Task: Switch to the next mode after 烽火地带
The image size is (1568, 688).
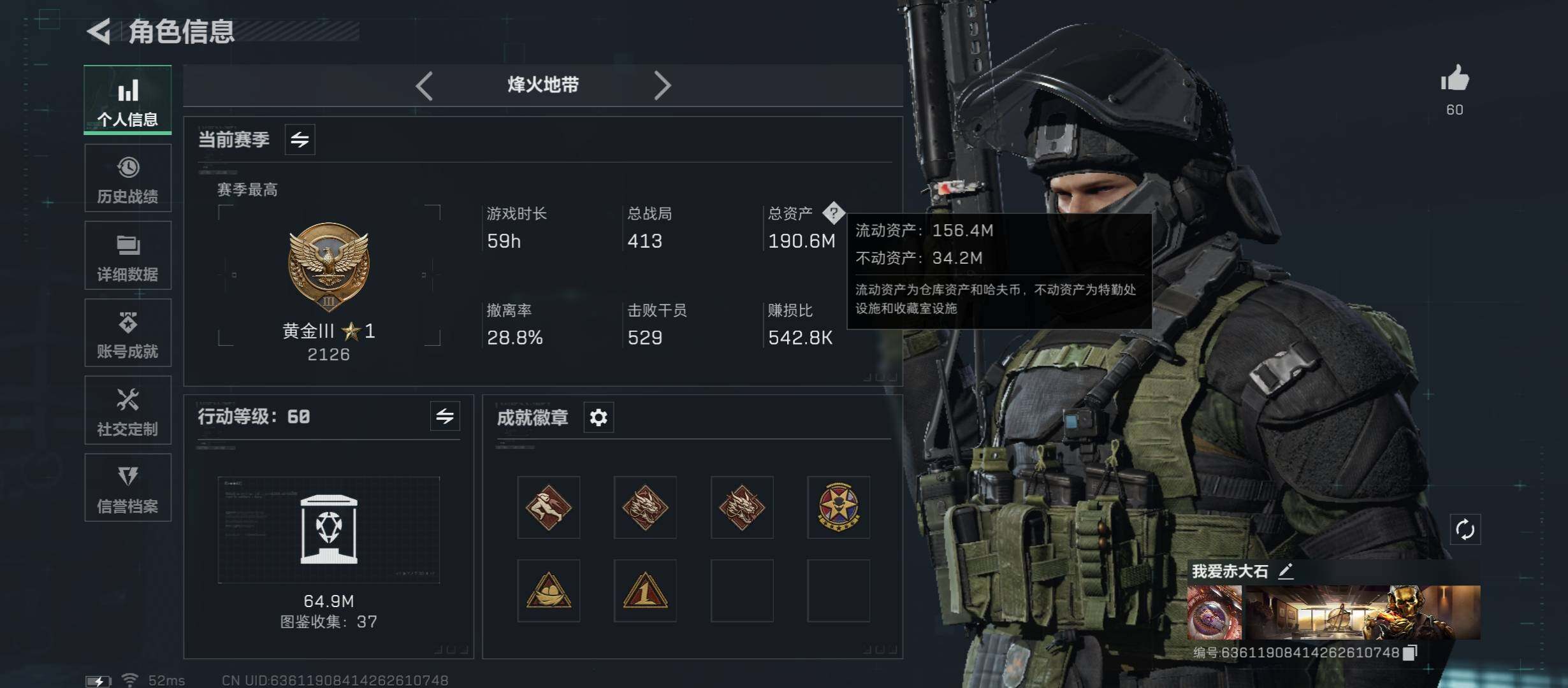Action: click(662, 85)
